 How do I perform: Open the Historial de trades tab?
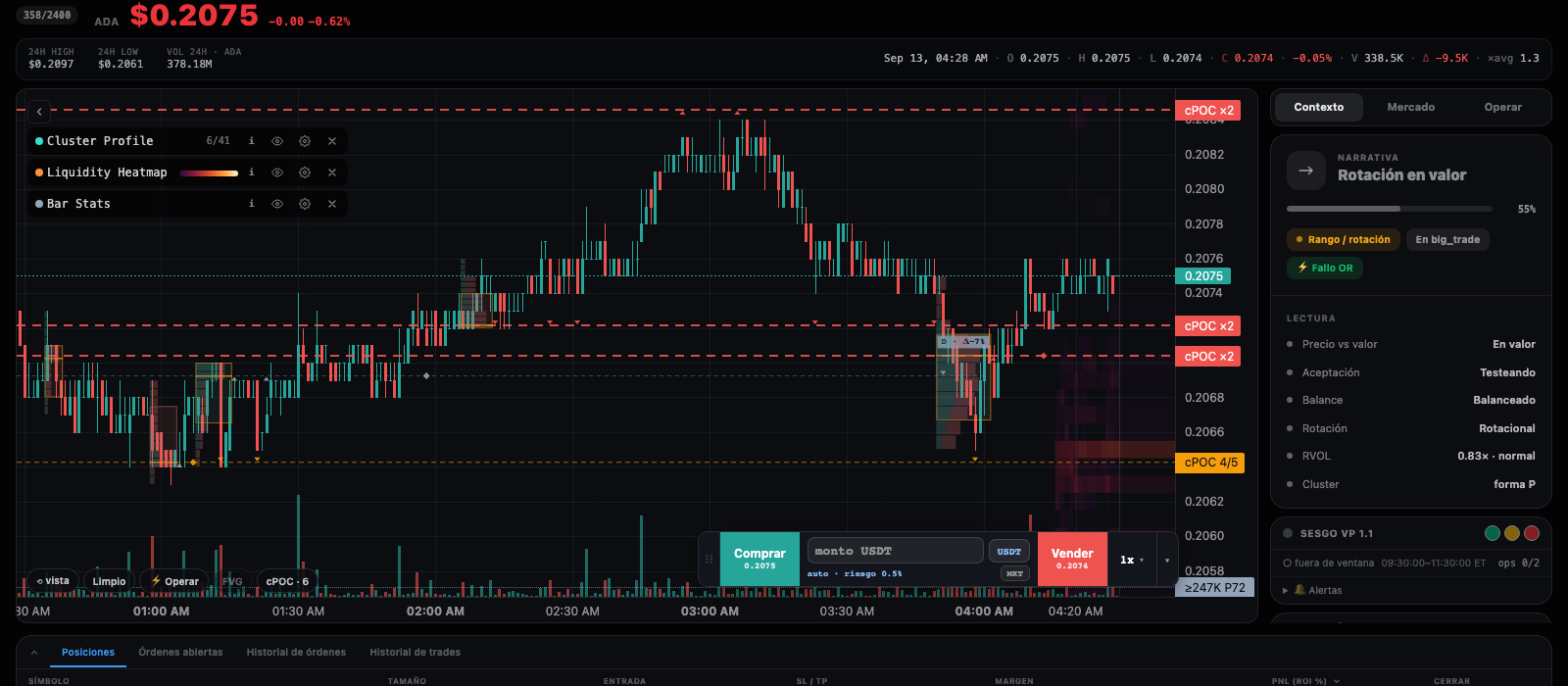415,652
